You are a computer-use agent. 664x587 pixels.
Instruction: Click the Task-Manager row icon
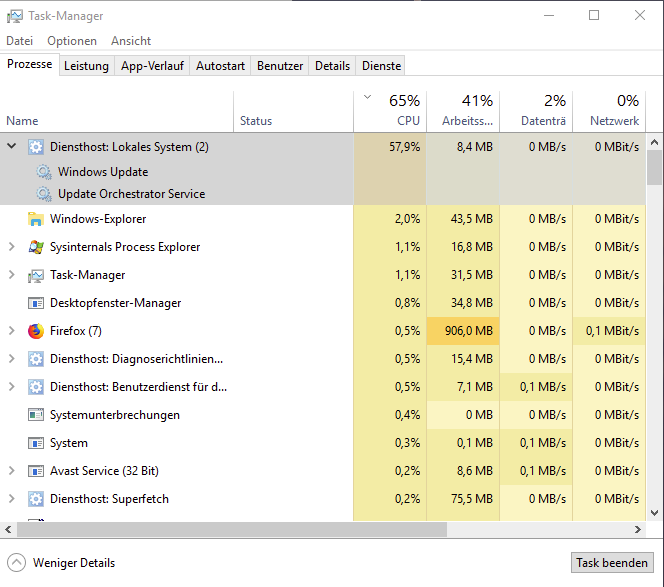click(36, 275)
